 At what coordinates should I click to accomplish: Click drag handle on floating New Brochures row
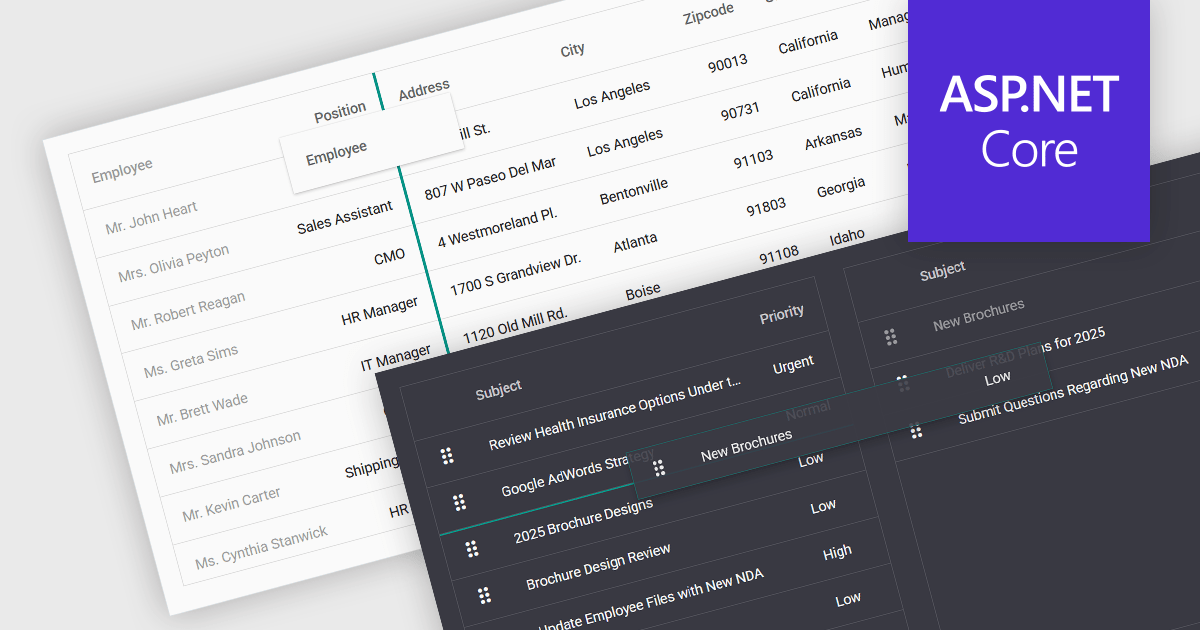point(659,467)
